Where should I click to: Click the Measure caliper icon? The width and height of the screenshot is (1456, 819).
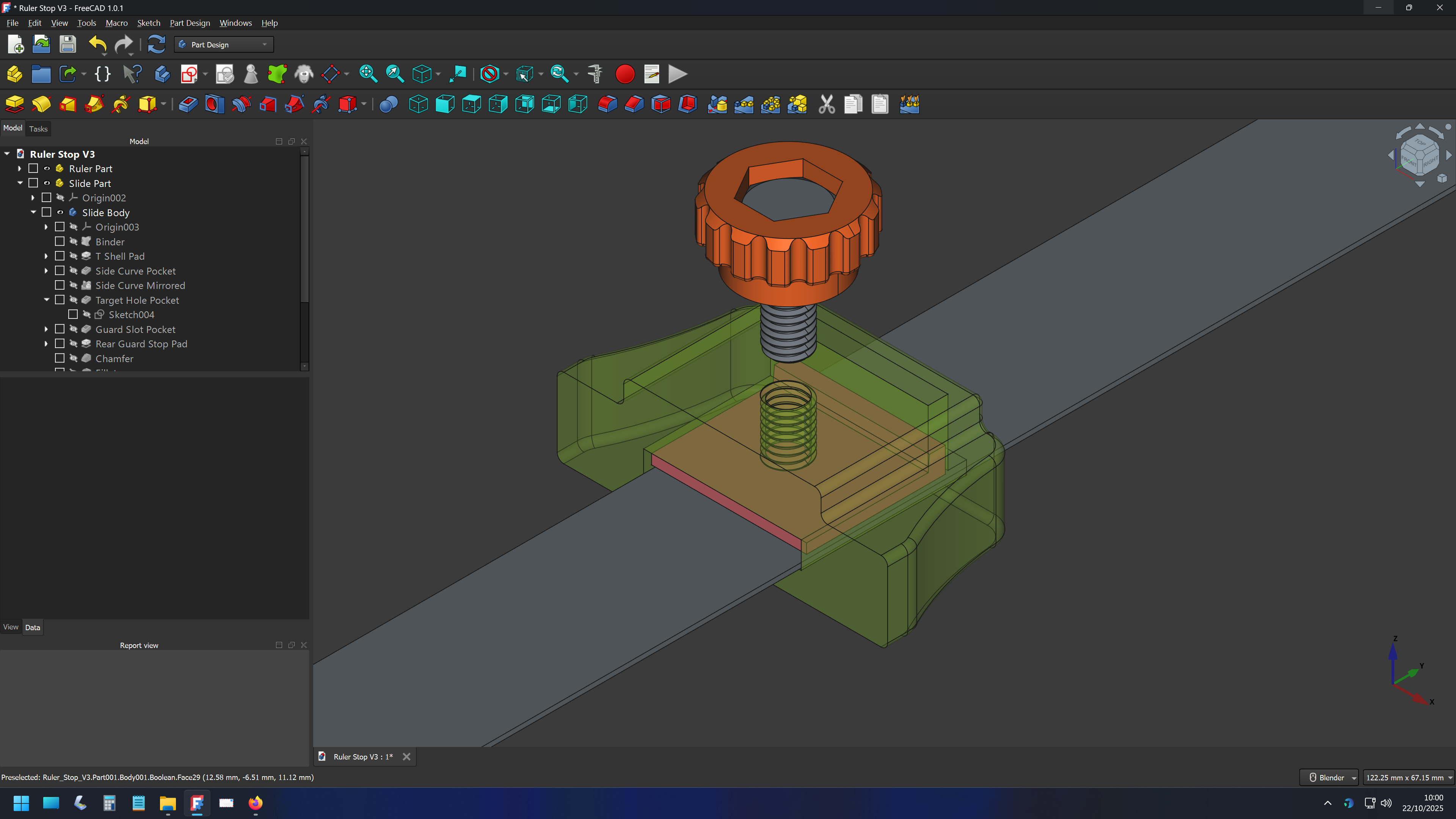595,74
